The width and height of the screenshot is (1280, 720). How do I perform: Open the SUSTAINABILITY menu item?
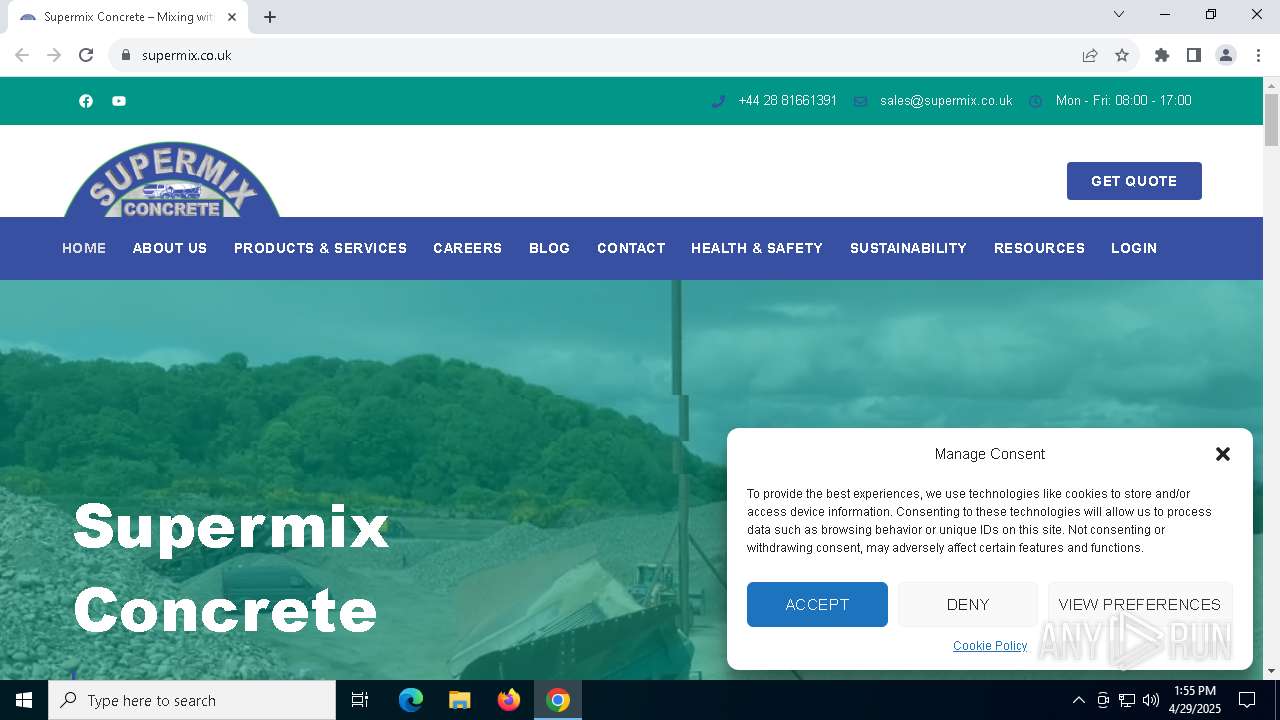pos(908,248)
